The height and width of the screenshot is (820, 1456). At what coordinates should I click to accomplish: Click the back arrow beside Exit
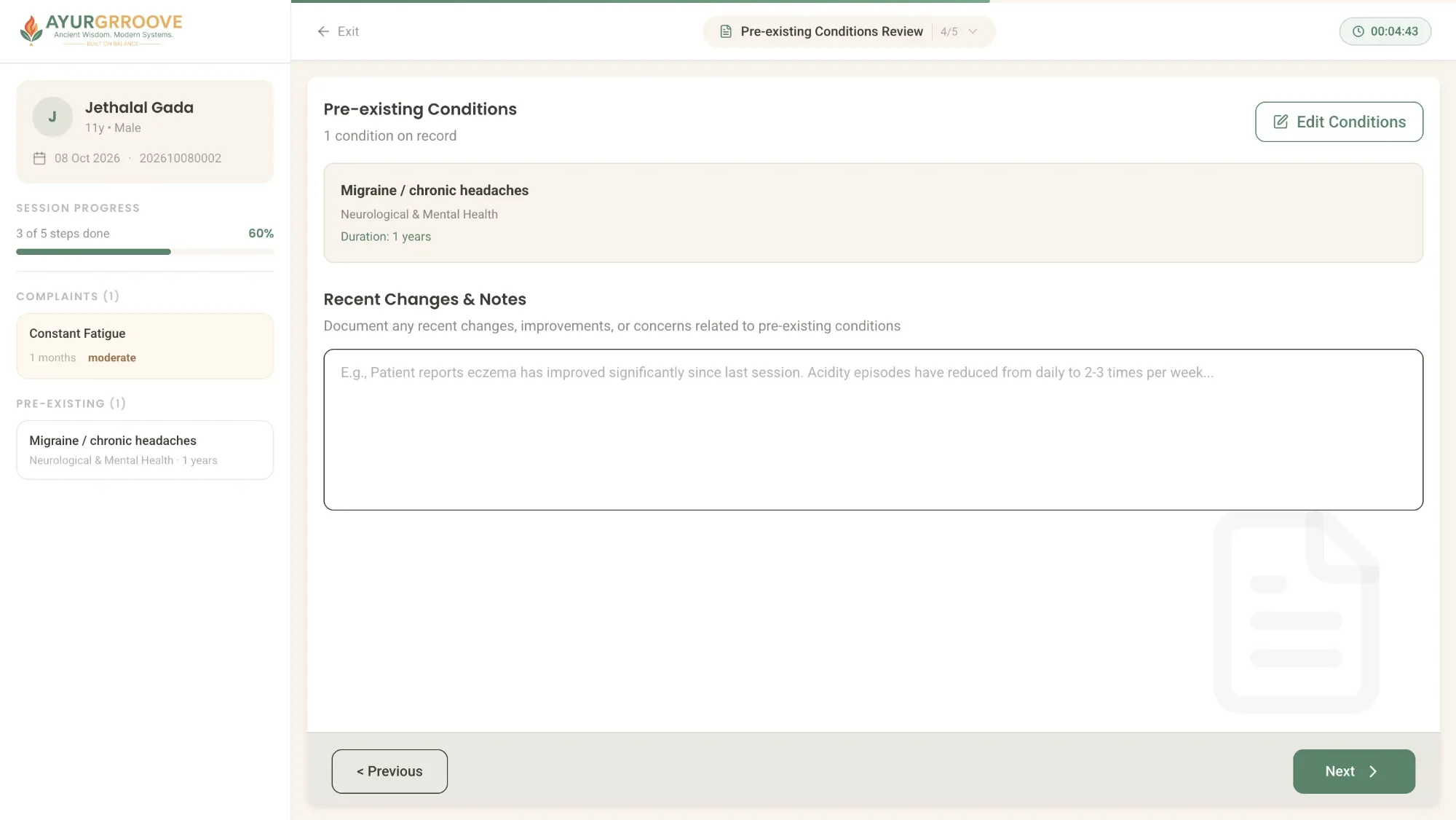click(323, 31)
